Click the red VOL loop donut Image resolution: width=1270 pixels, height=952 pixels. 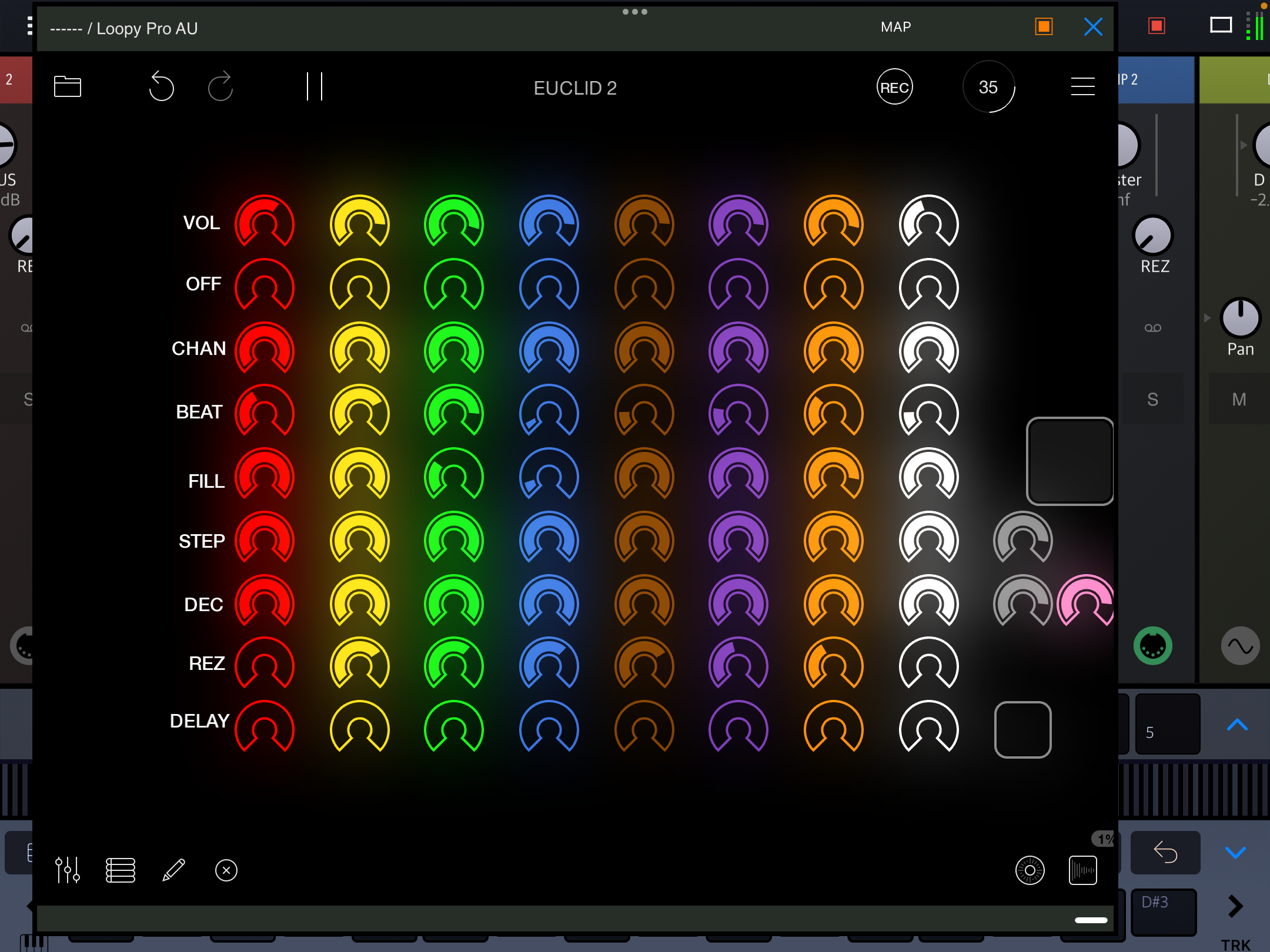coord(265,222)
